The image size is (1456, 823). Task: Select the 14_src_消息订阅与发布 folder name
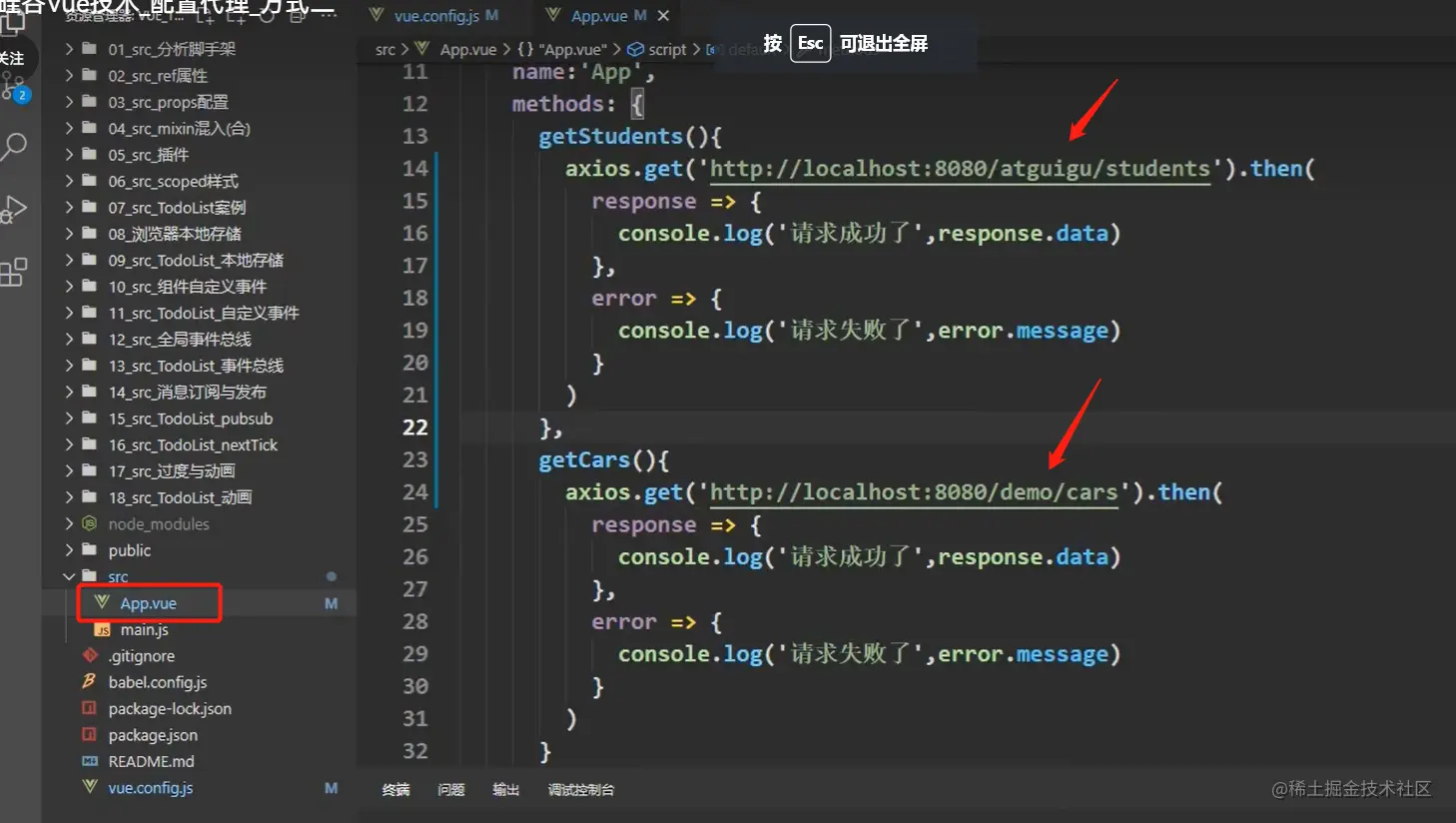[x=188, y=392]
